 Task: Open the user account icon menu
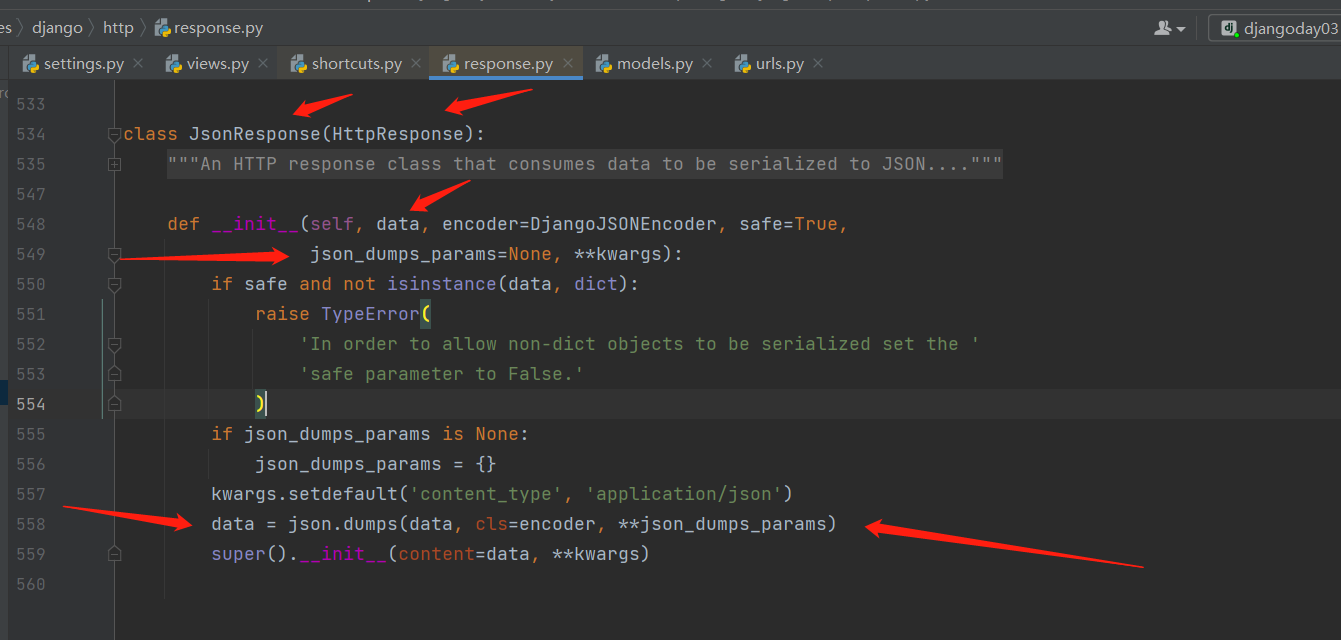(x=1169, y=28)
